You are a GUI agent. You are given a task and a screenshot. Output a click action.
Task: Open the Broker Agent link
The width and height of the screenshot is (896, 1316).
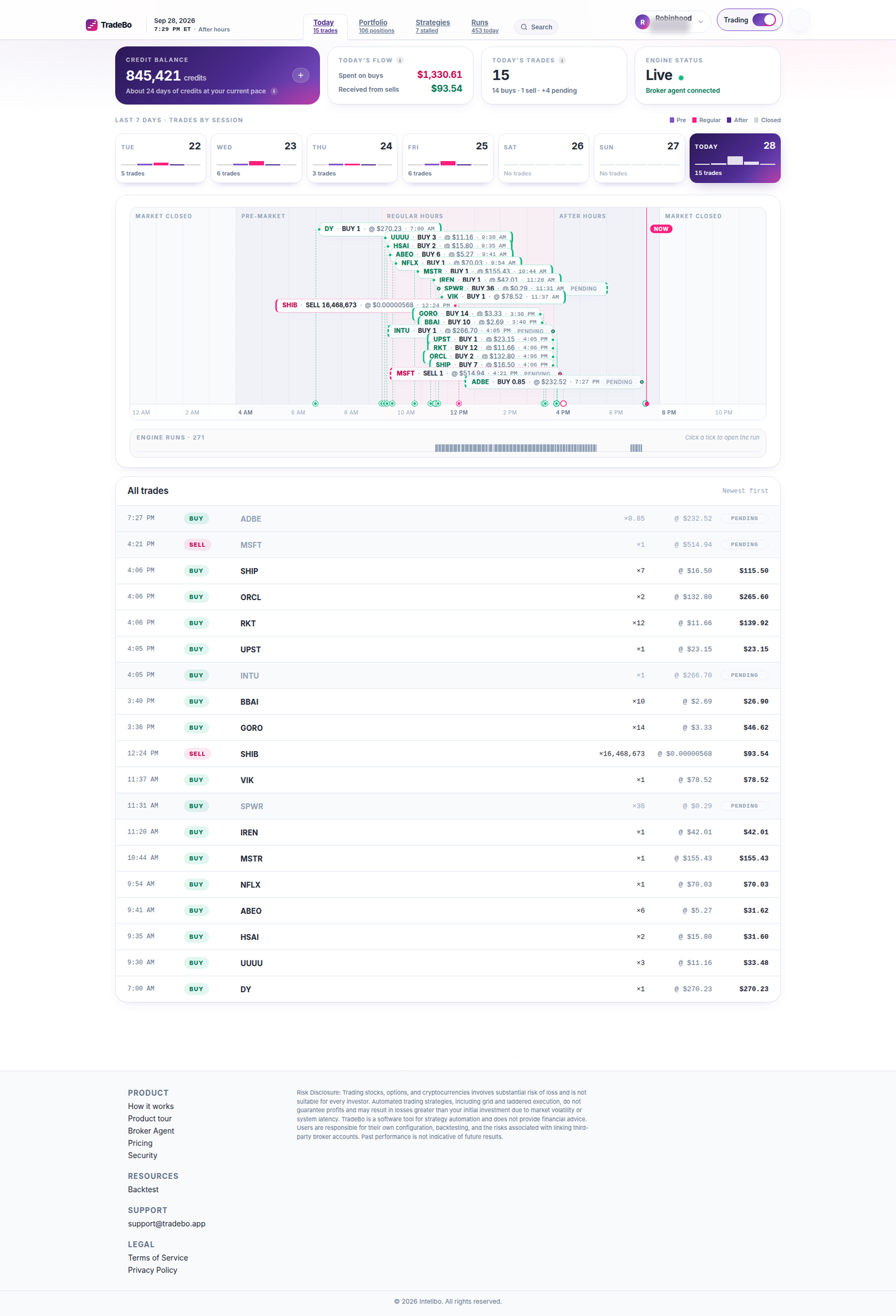[x=151, y=1131]
